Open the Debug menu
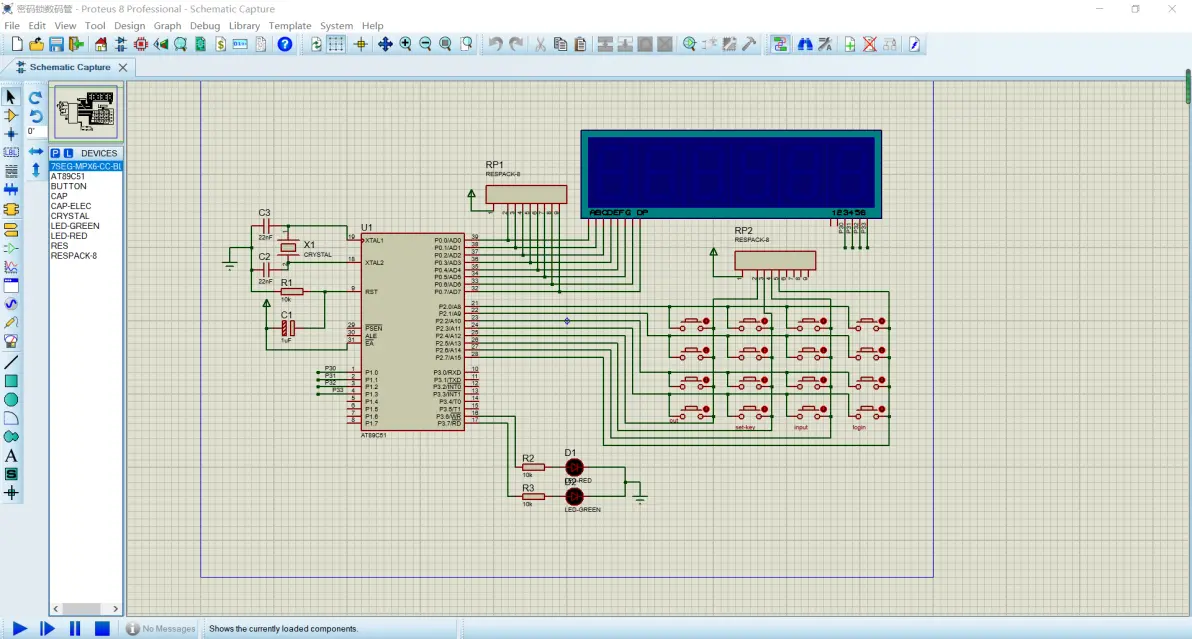 tap(204, 26)
